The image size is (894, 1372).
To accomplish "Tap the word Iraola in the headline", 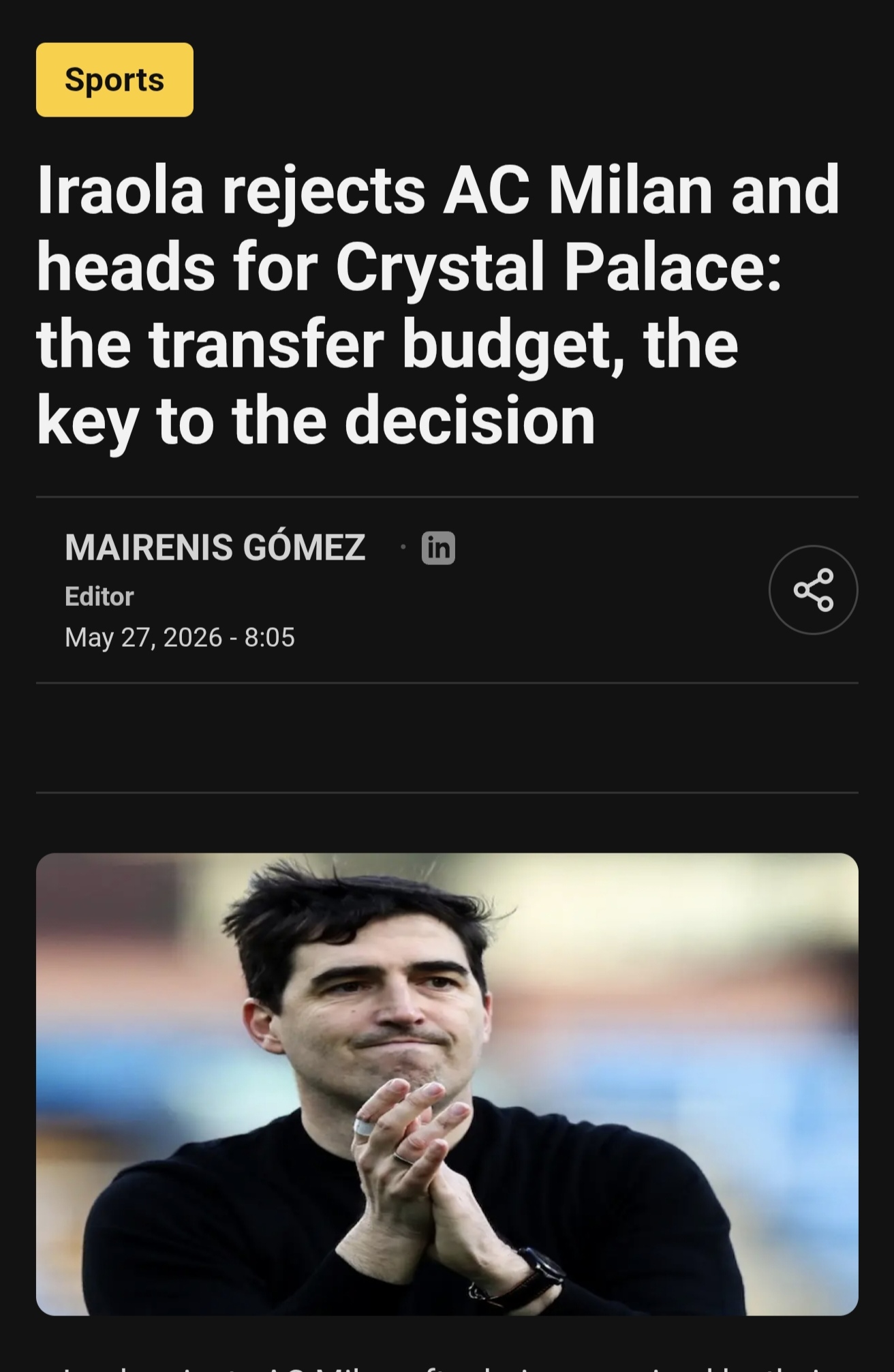I will 120,190.
